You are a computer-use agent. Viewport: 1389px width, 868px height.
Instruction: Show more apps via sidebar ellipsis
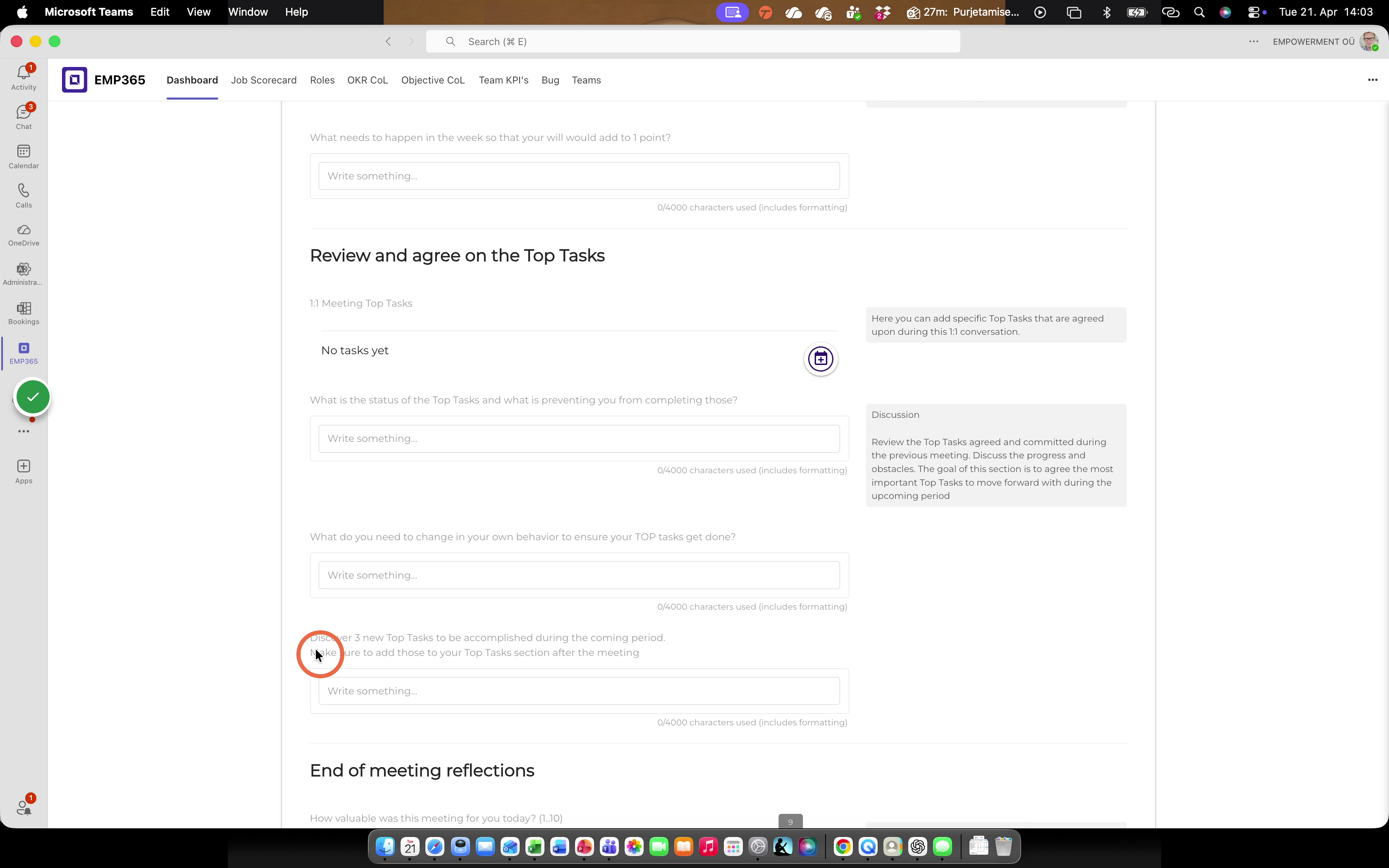tap(24, 431)
